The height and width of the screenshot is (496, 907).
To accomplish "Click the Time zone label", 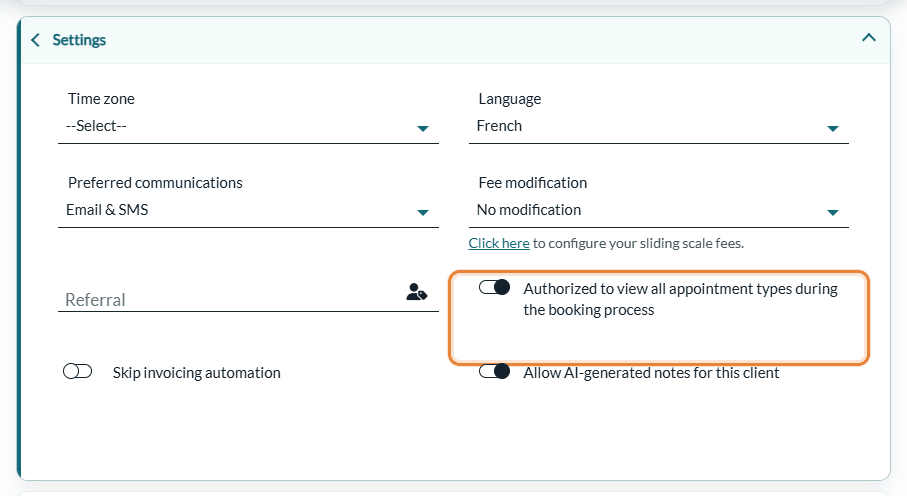I will point(101,99).
